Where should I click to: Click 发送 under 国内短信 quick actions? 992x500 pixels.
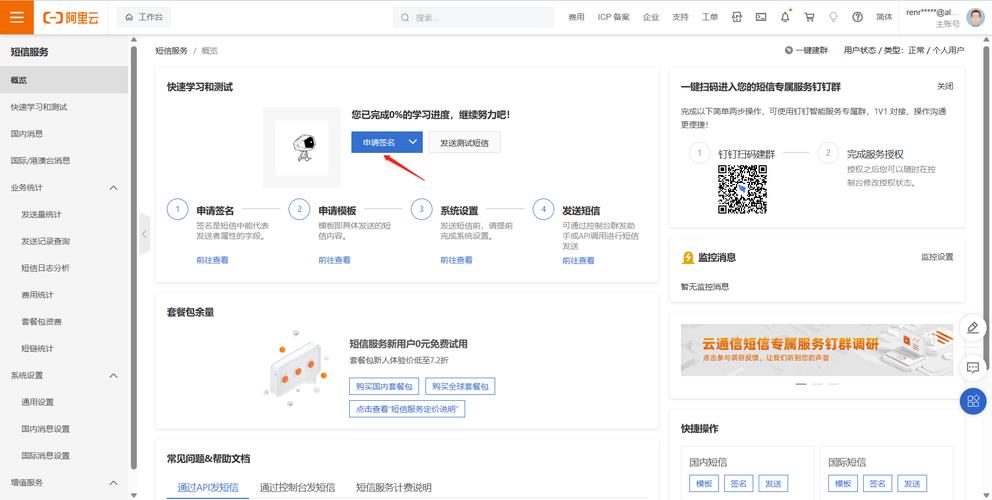coord(773,484)
